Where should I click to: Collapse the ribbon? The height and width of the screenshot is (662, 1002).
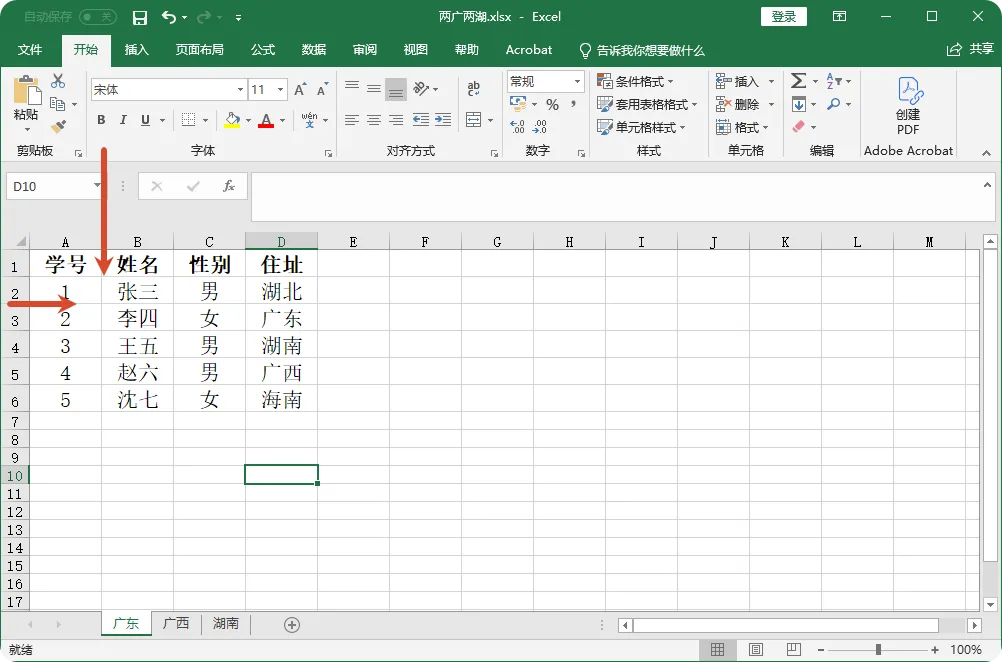tap(986, 153)
